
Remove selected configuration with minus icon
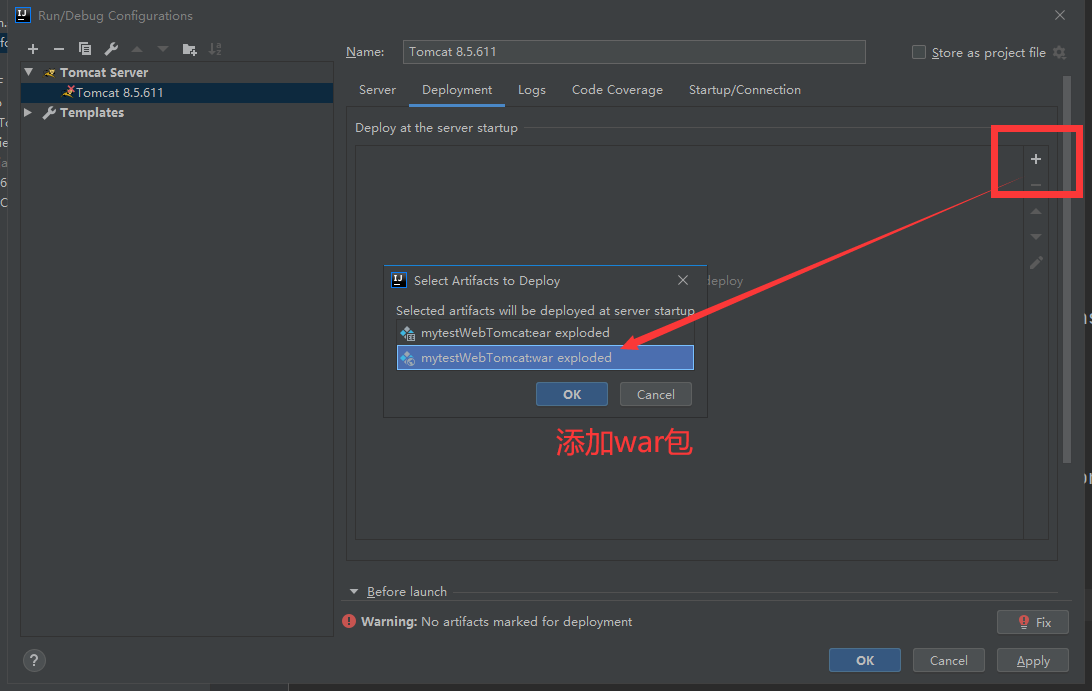tap(58, 49)
